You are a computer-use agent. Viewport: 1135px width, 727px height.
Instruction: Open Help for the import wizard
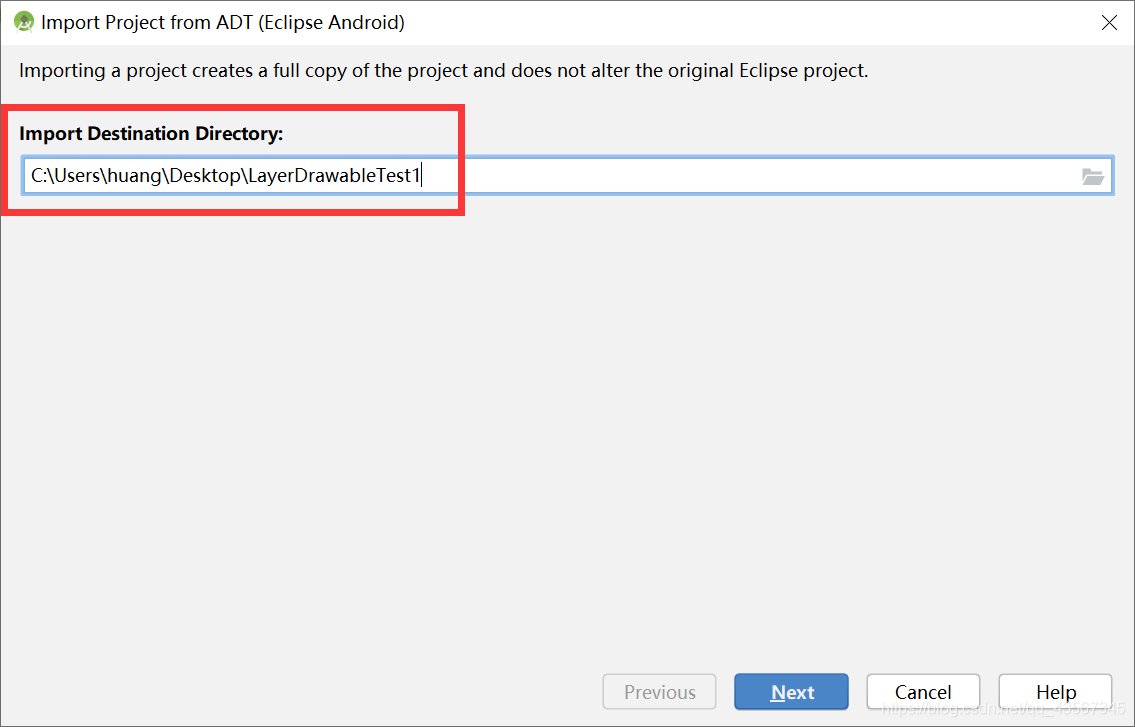(1055, 691)
